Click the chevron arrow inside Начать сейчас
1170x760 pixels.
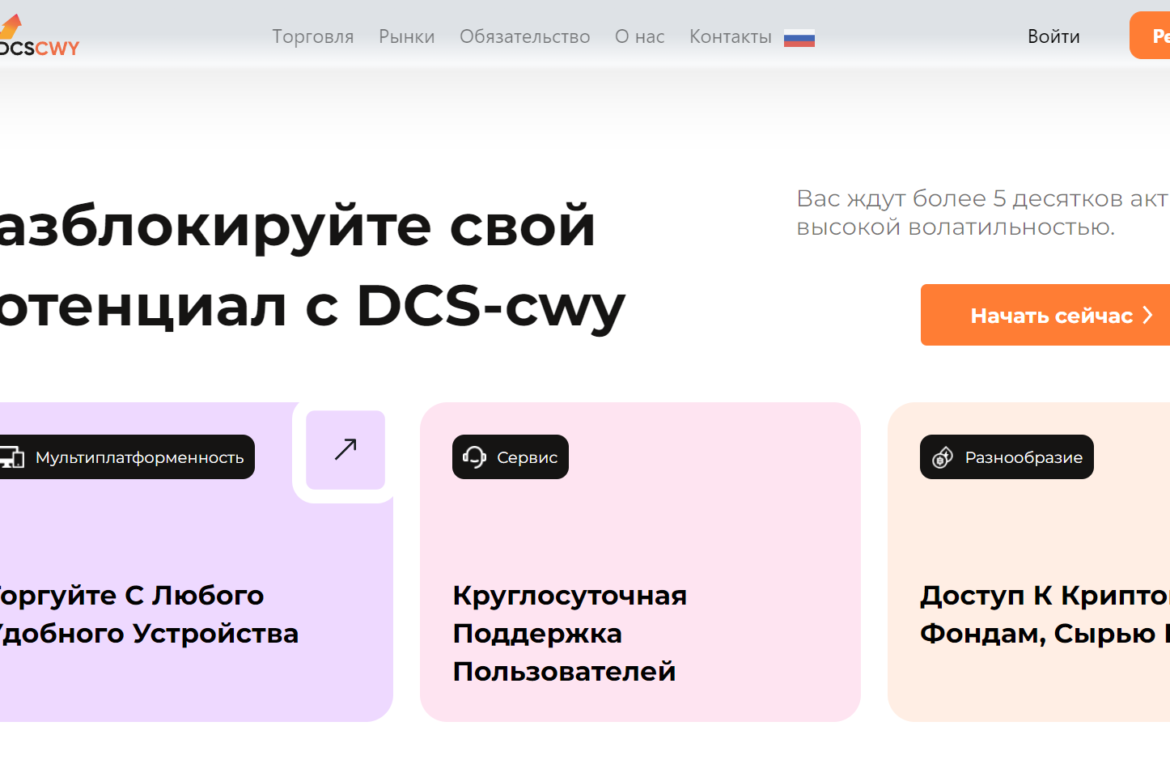tap(1147, 316)
